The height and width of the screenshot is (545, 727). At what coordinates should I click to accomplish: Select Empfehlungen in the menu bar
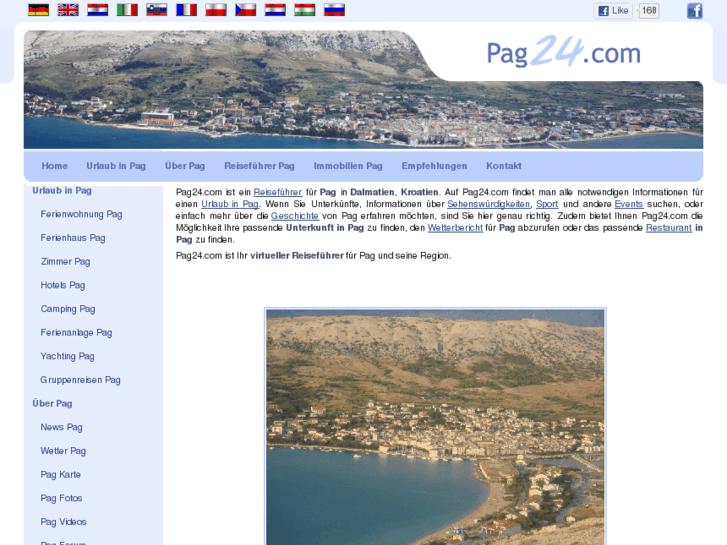click(434, 166)
